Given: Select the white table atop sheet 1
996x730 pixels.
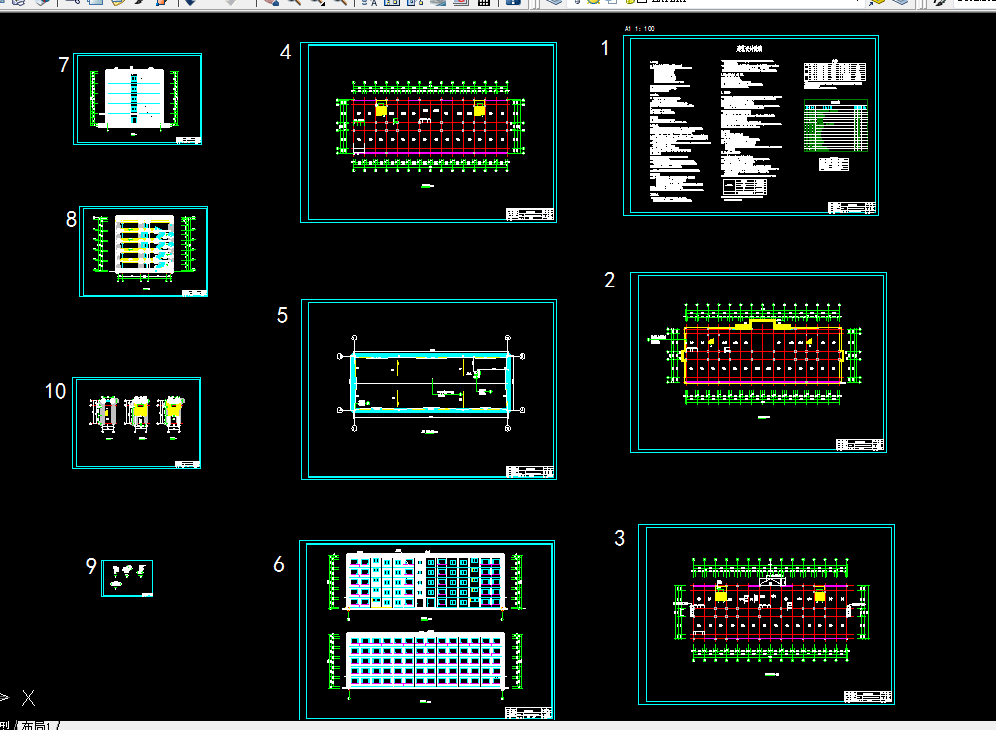Looking at the screenshot, I should 835,74.
